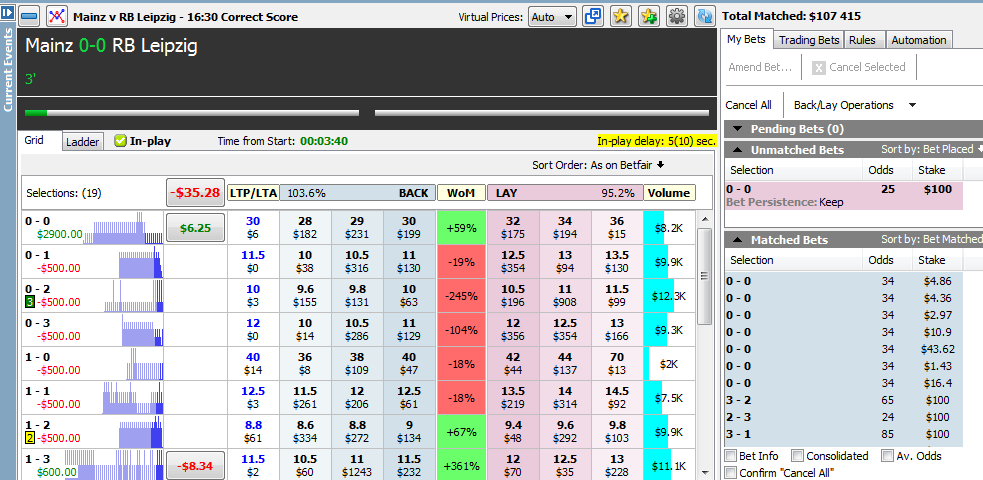Click the Cancel All button
Screen dimensions: 983x480
tap(749, 105)
